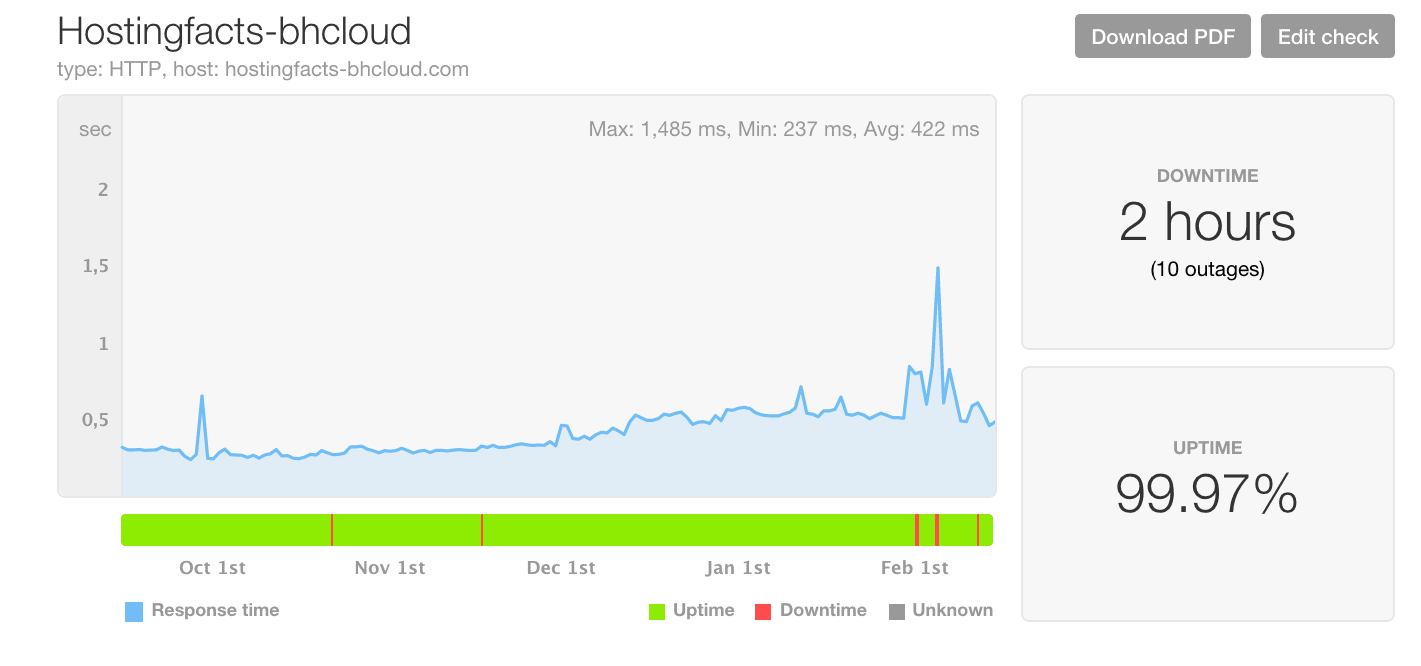Click the first red downtime marker near Feb 1st
The width and height of the screenshot is (1421, 666).
tap(916, 530)
